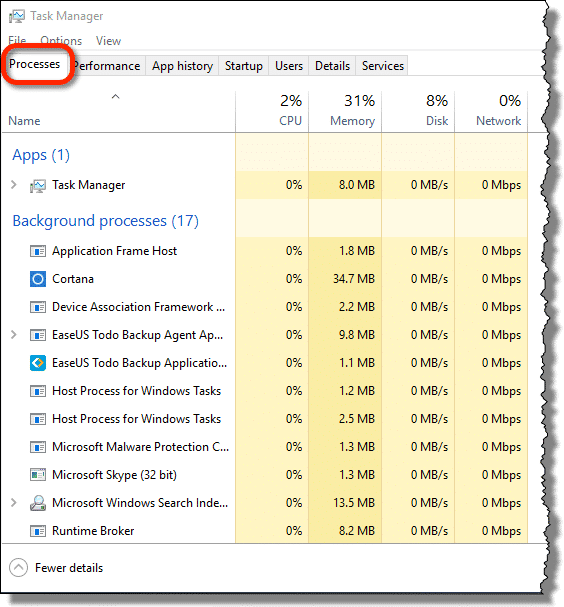
Task: Select EaseUS Todo Backup Applicatio... name
Action: pyautogui.click(x=139, y=363)
